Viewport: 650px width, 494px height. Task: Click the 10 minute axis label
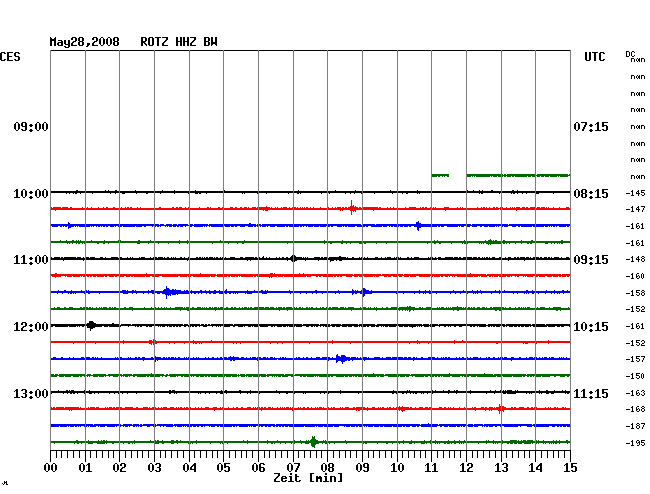[397, 468]
